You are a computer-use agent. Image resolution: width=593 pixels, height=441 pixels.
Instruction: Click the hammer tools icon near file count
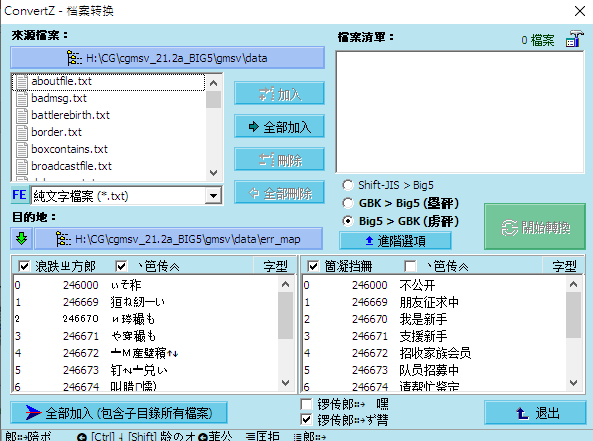(x=574, y=39)
